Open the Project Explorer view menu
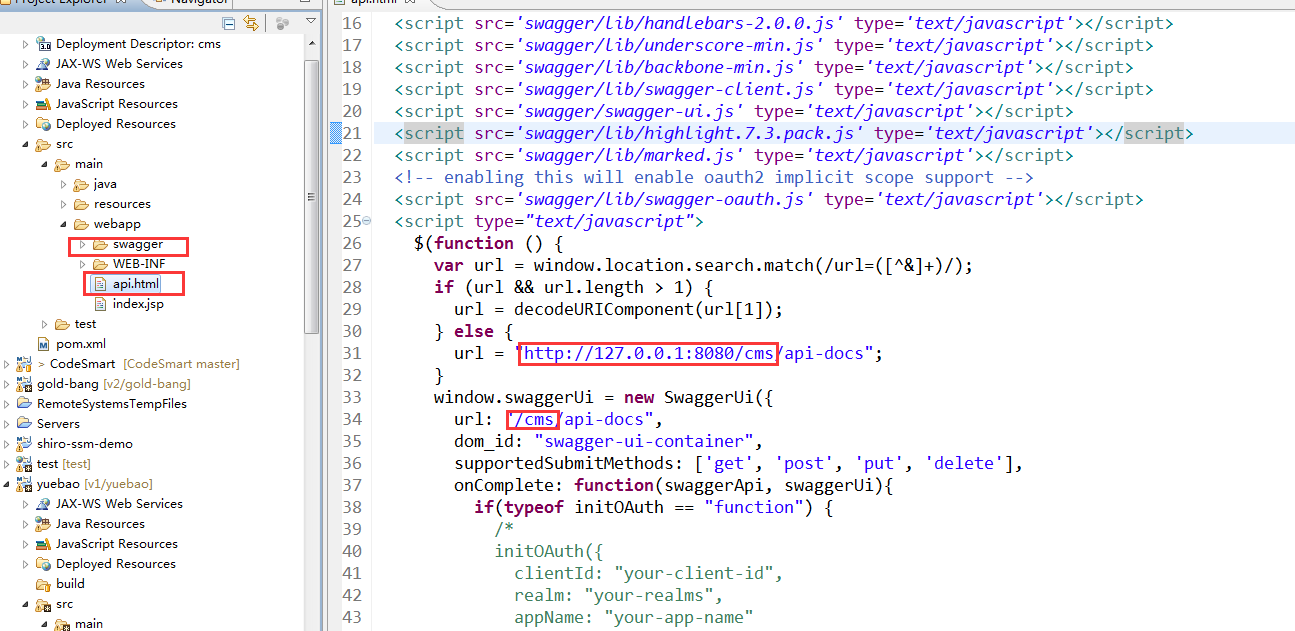1295x631 pixels. point(310,21)
